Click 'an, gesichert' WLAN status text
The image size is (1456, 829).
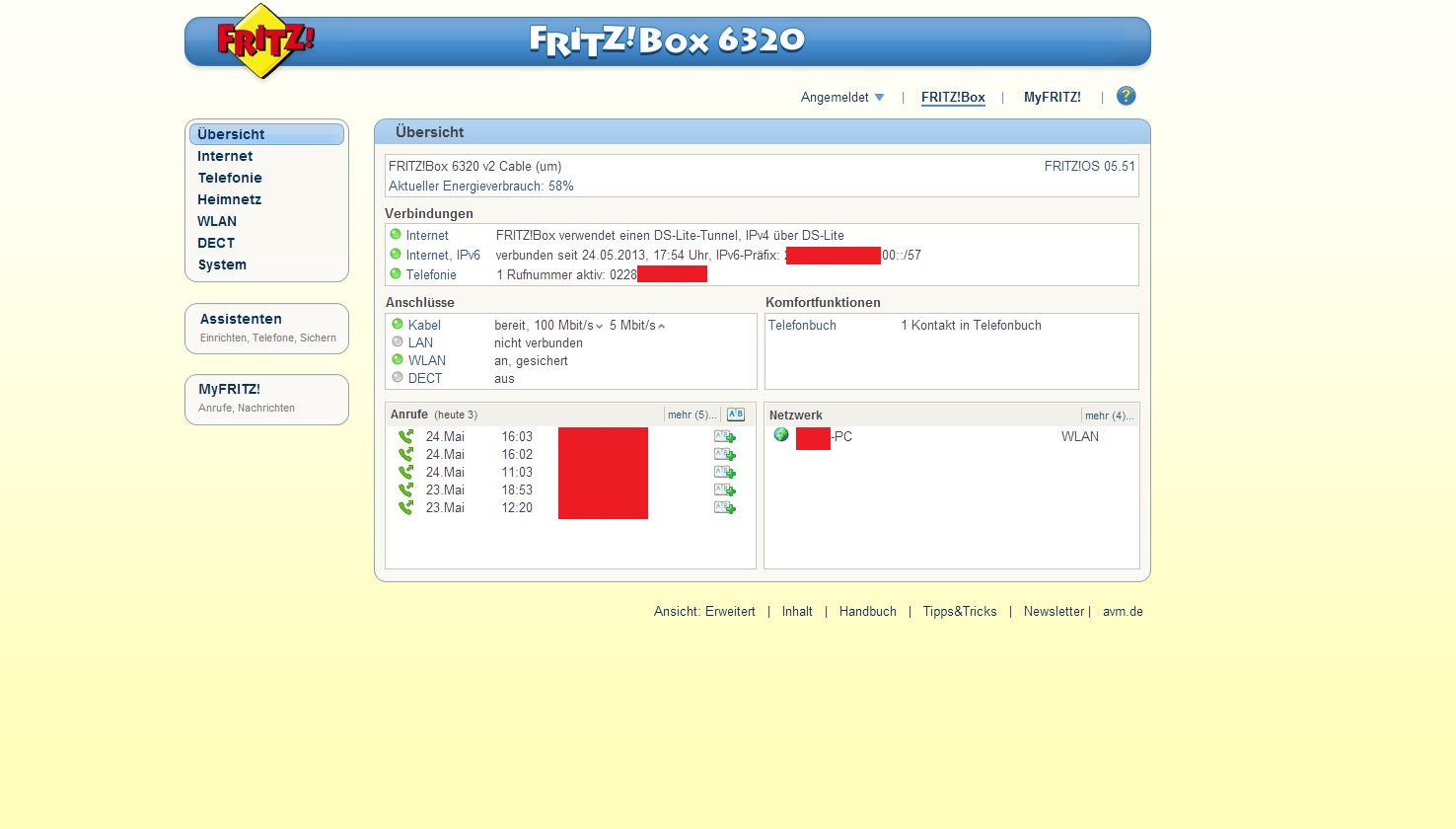pyautogui.click(x=531, y=360)
